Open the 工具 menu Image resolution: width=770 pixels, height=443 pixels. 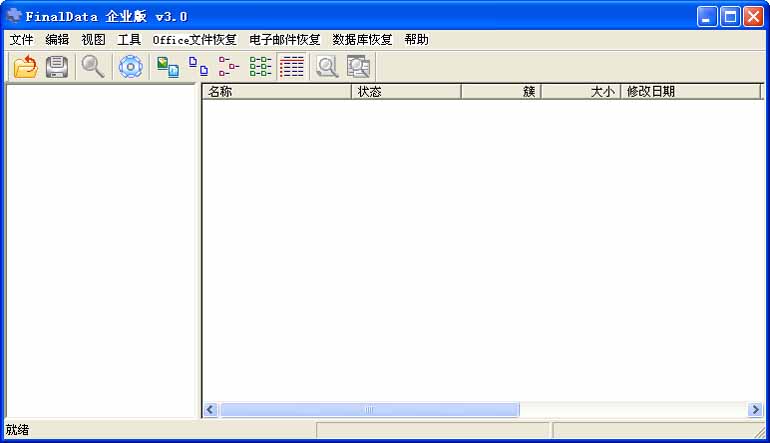pyautogui.click(x=129, y=40)
